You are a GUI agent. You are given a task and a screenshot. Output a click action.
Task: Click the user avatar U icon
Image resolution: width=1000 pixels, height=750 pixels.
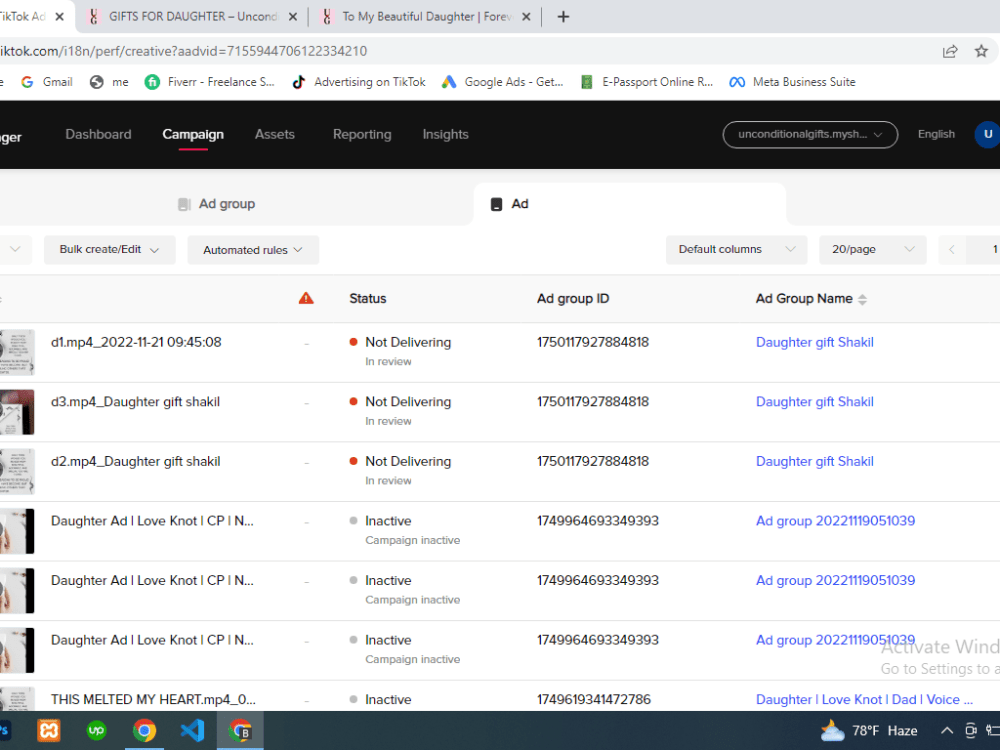coord(987,134)
